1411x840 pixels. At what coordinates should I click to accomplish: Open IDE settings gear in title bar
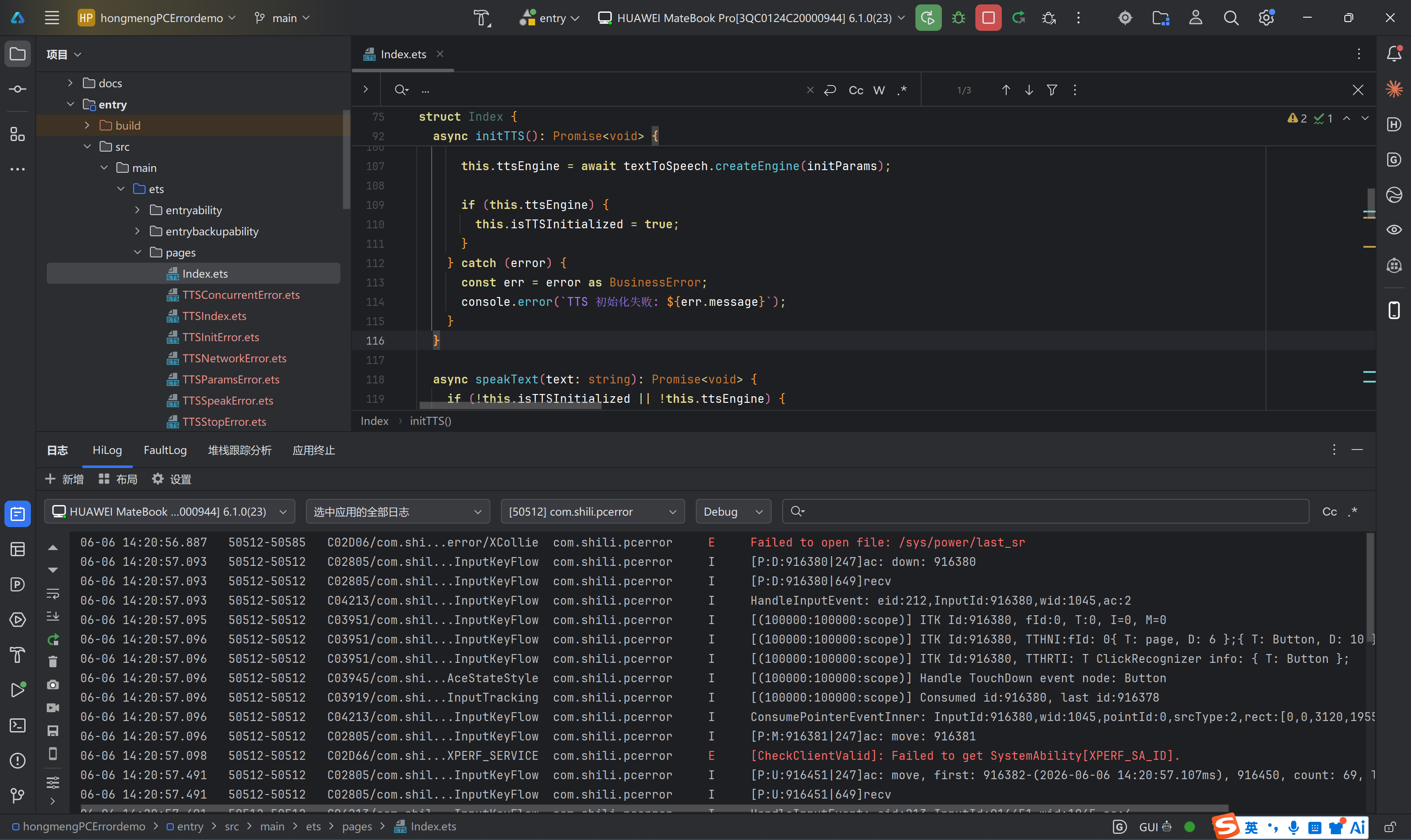coord(1266,18)
